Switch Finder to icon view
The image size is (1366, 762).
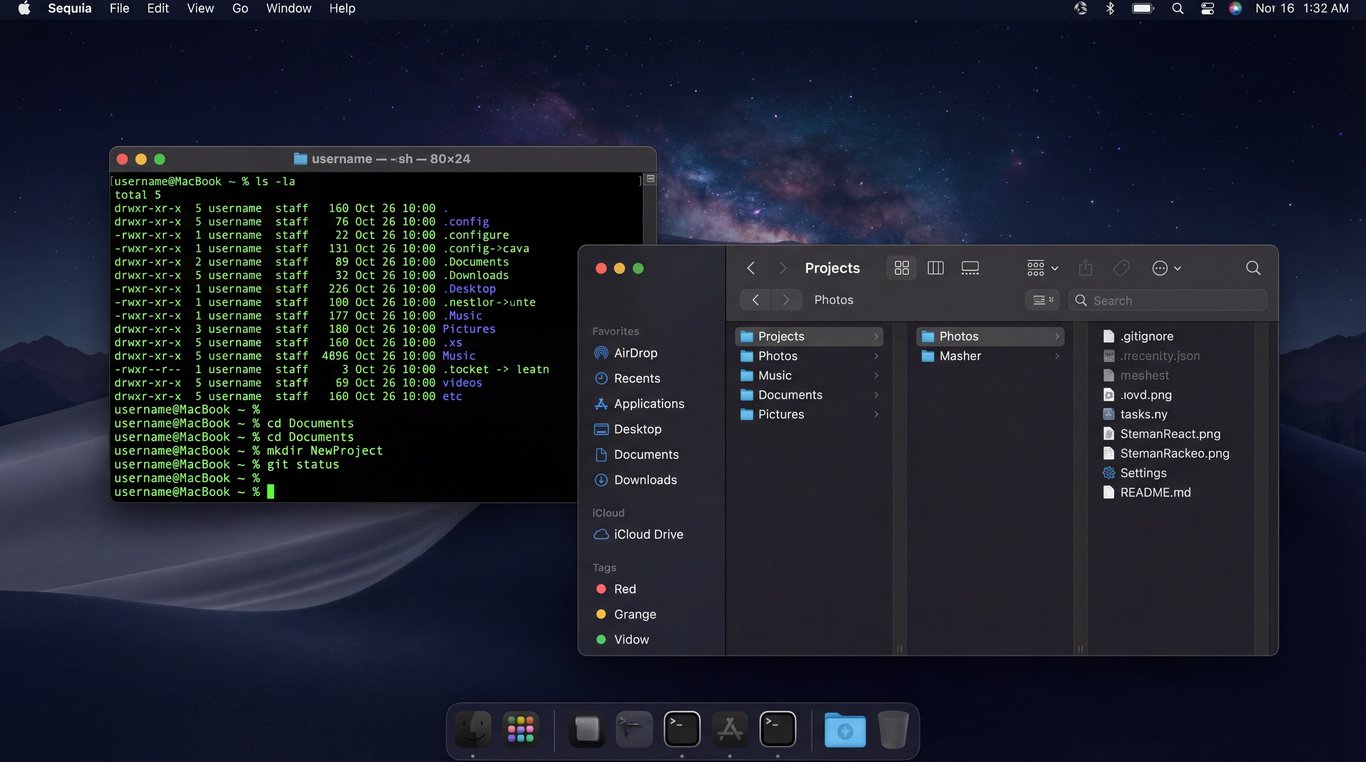[901, 267]
